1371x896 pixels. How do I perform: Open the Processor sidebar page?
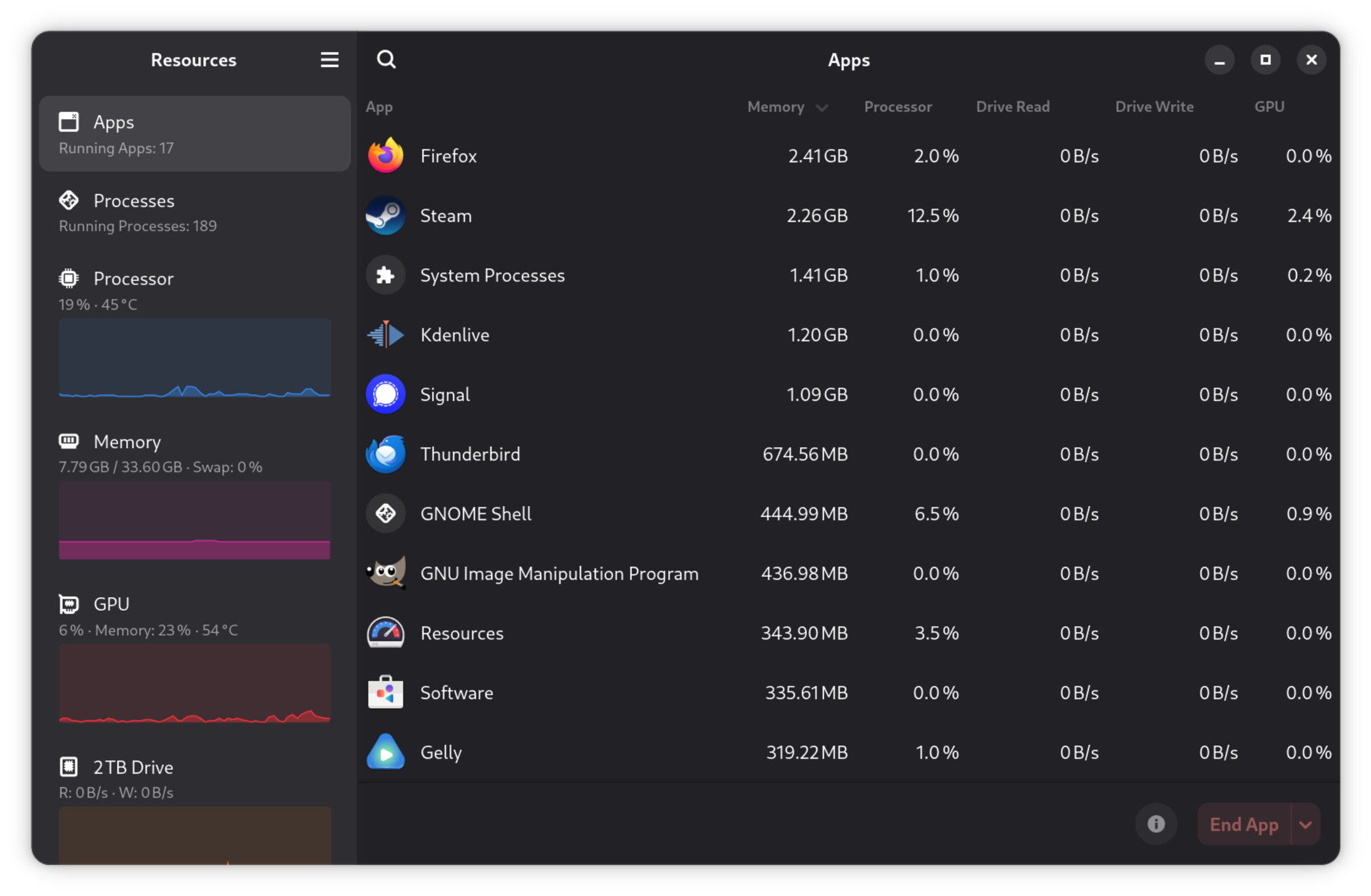(x=195, y=332)
